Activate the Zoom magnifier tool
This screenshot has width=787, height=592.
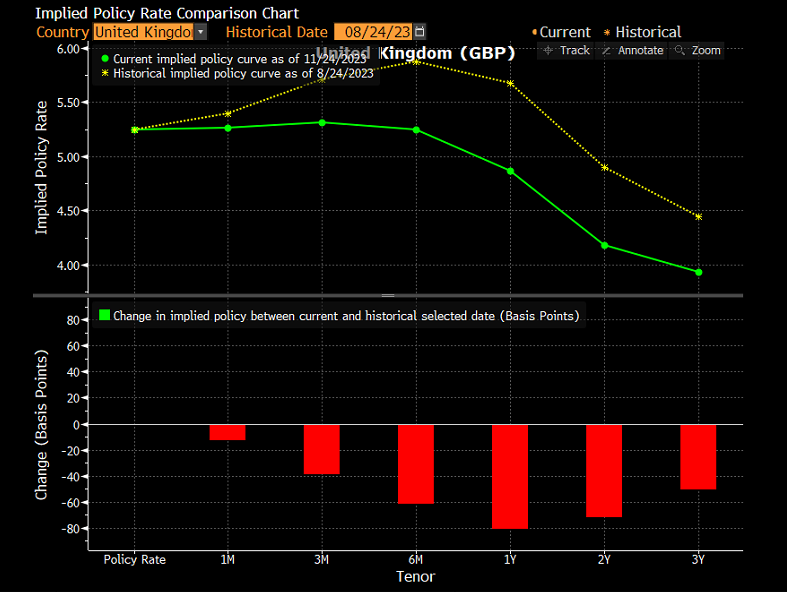697,50
